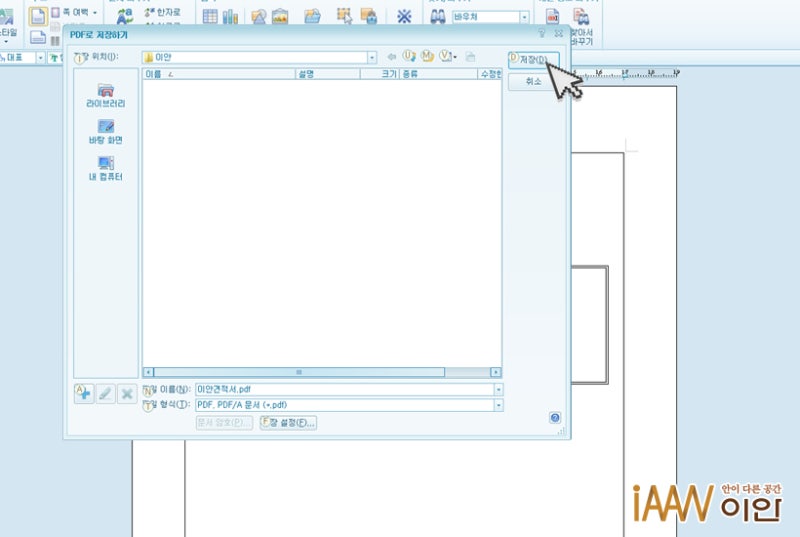Close the PDF로 저장하기 dialog
Viewport: 800px width, 537px height.
[x=559, y=34]
